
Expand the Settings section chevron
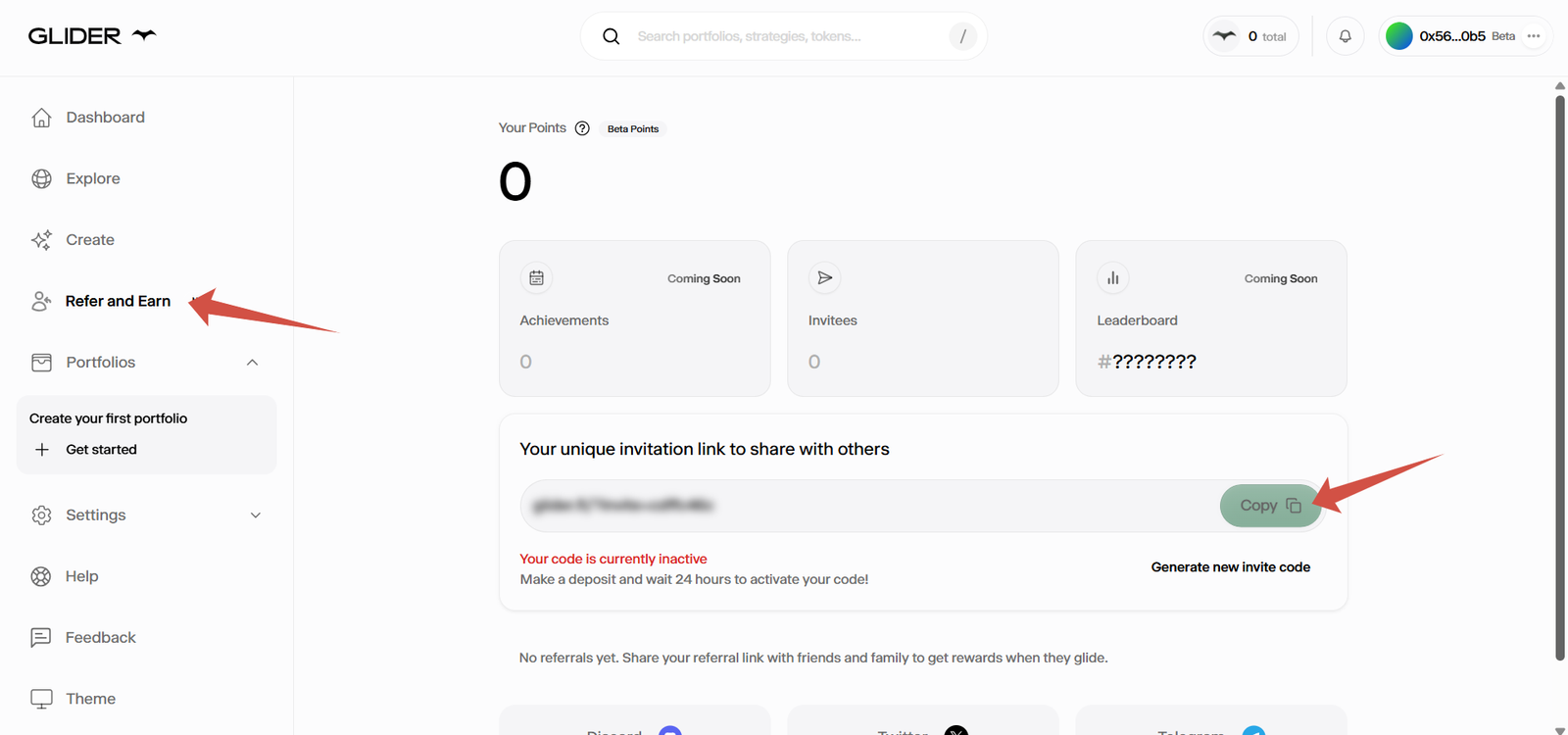256,515
